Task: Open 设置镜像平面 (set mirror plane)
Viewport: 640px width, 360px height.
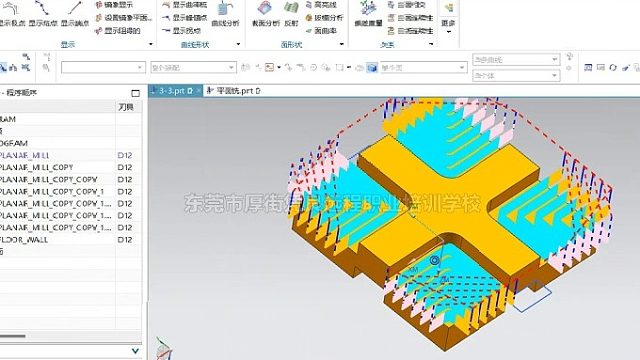Action: click(124, 18)
